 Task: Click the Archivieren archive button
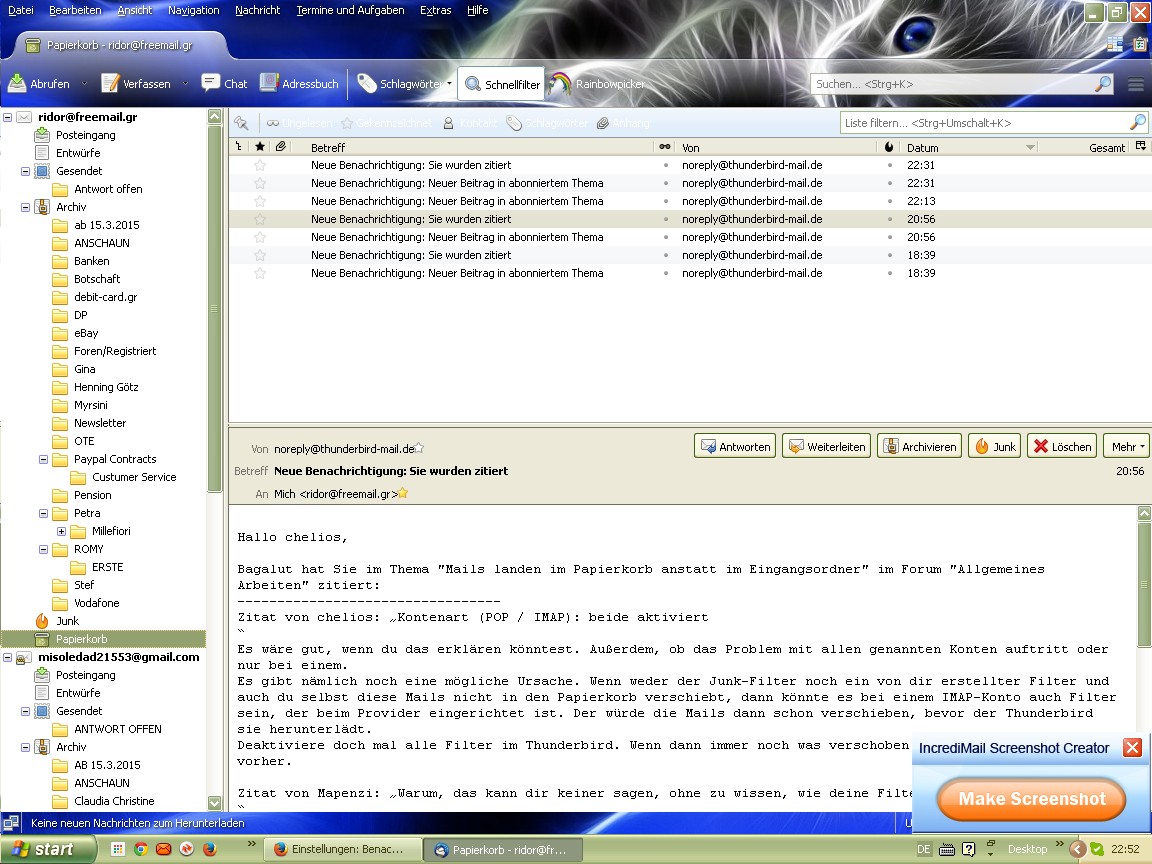pos(919,447)
